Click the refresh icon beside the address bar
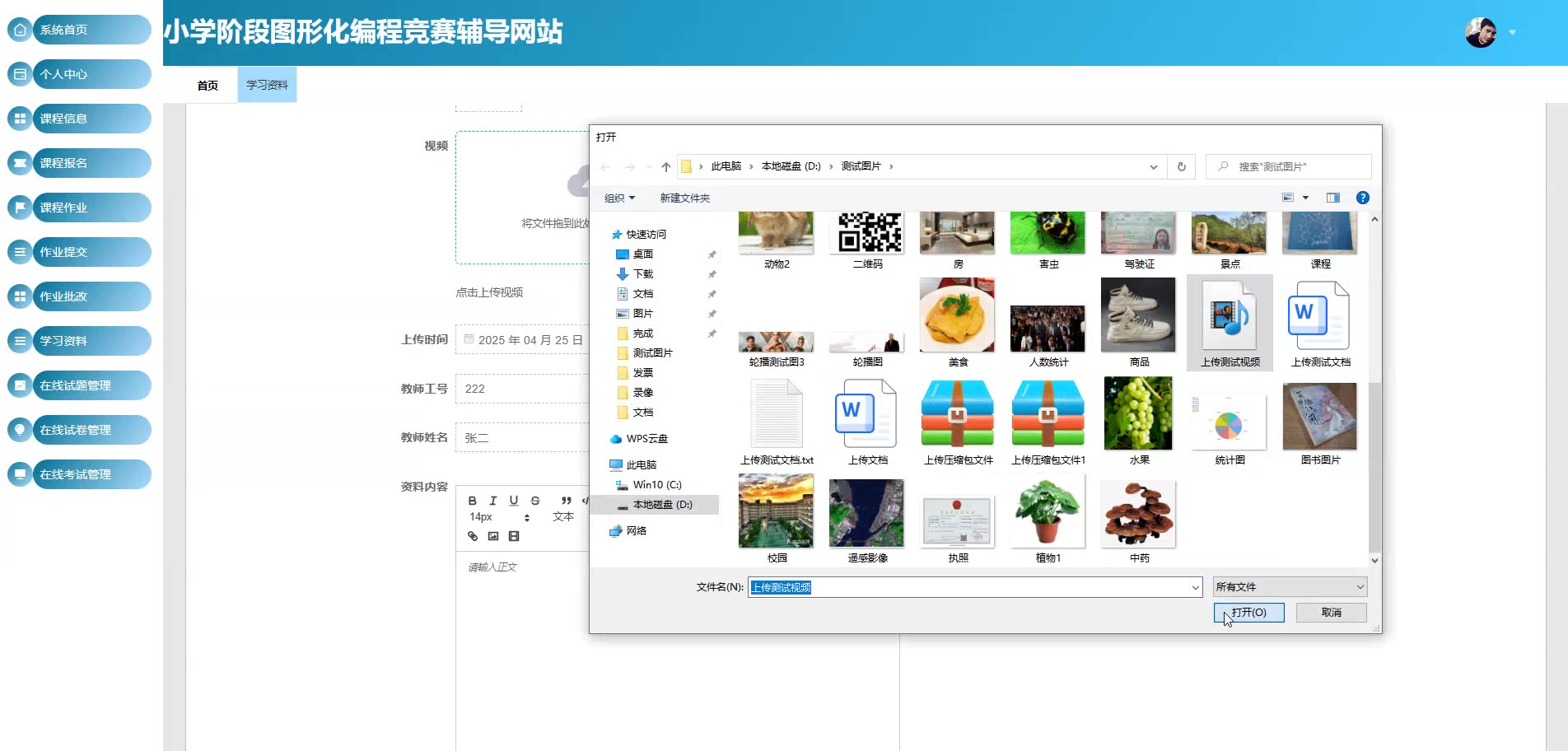This screenshot has width=1568, height=751. click(x=1181, y=166)
